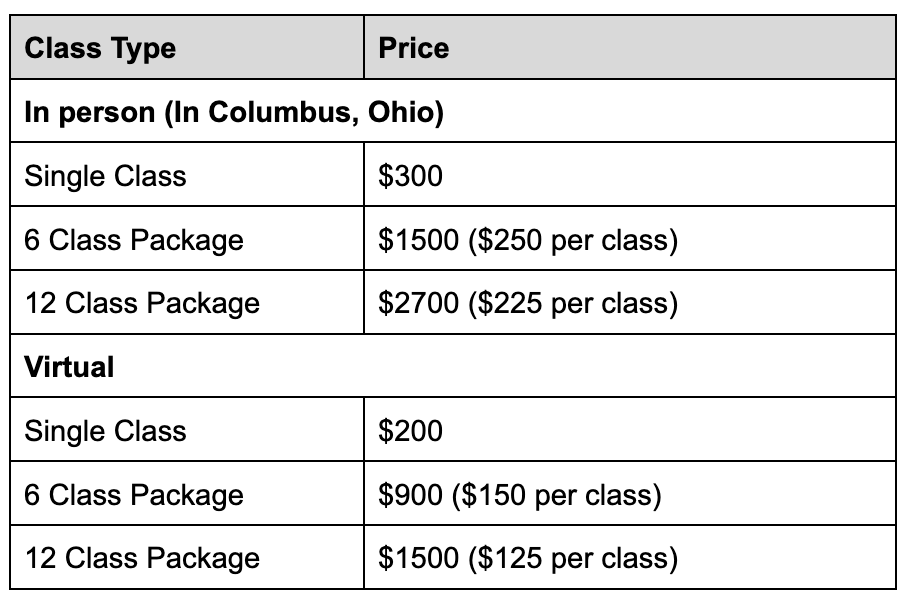Click the $2700 ($225 per class) cell
The image size is (910, 596).
(x=630, y=302)
